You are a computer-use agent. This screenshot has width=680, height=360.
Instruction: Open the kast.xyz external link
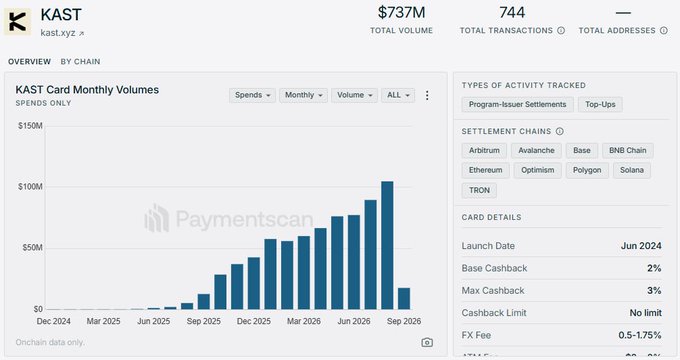point(62,33)
